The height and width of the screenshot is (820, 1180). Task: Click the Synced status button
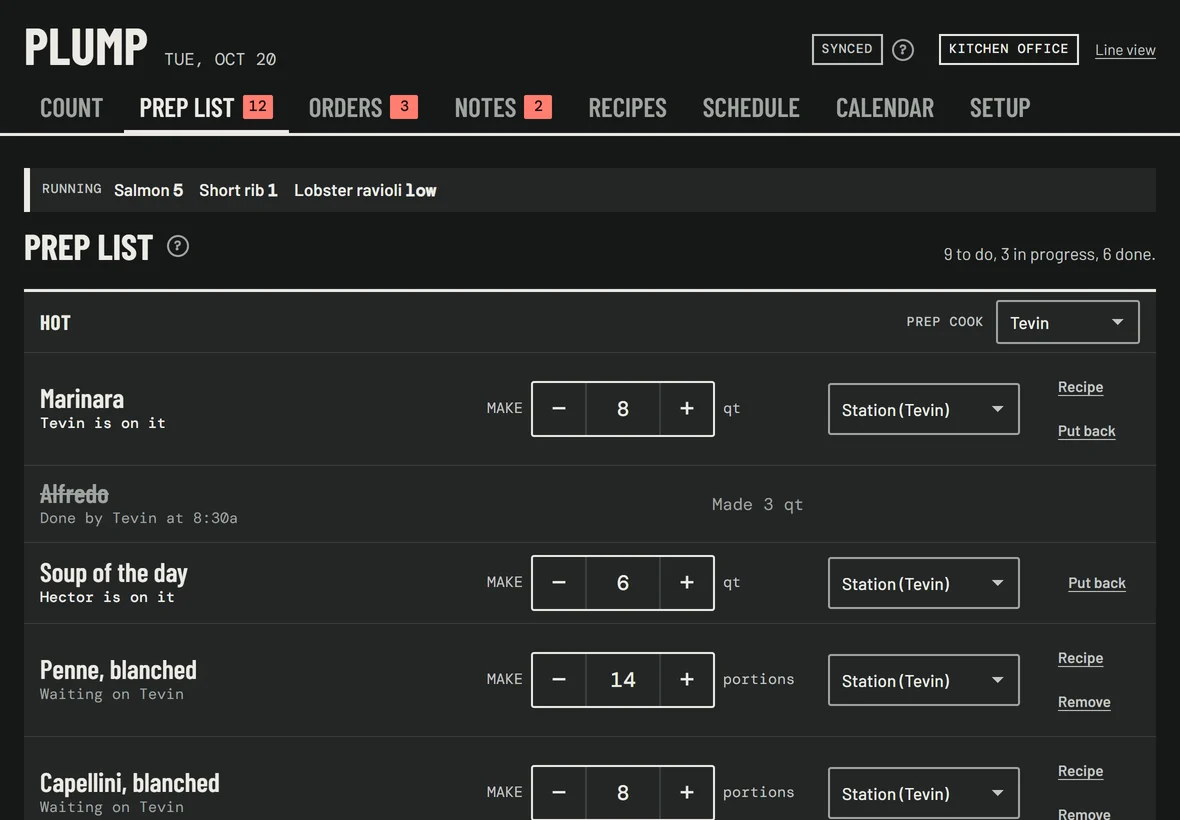coord(847,49)
